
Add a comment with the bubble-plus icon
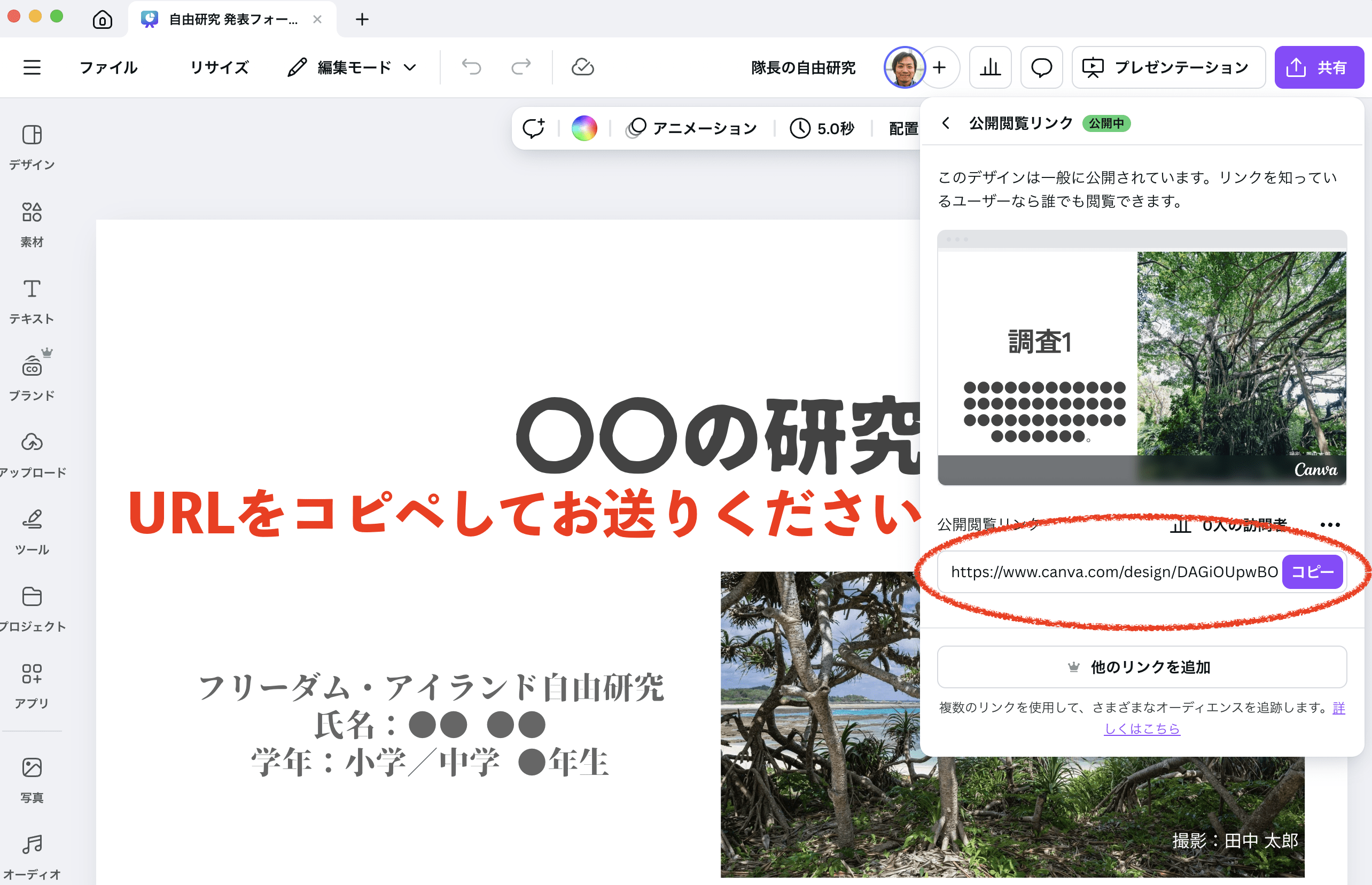(533, 128)
